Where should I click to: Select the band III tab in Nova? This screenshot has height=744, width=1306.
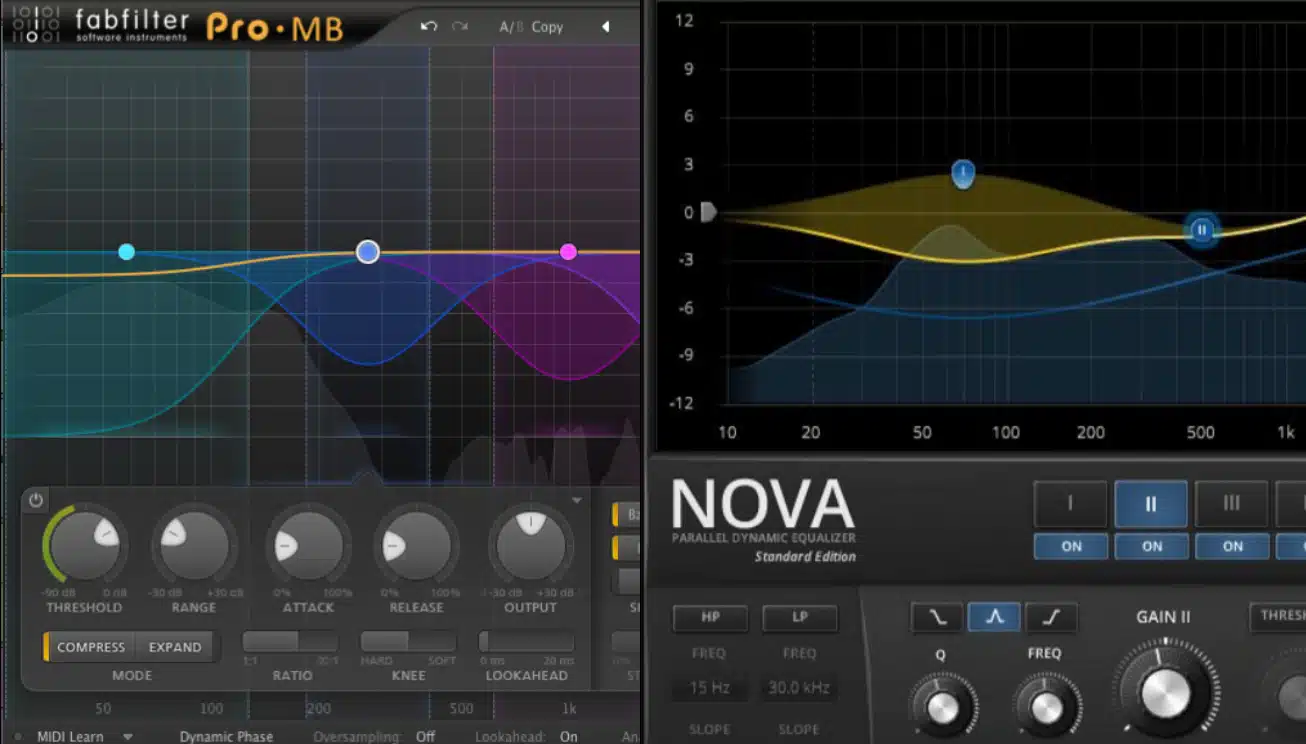pos(1232,504)
